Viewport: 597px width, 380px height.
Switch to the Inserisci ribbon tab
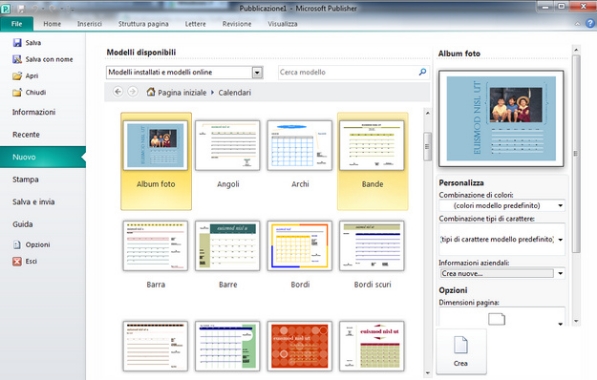[x=89, y=24]
